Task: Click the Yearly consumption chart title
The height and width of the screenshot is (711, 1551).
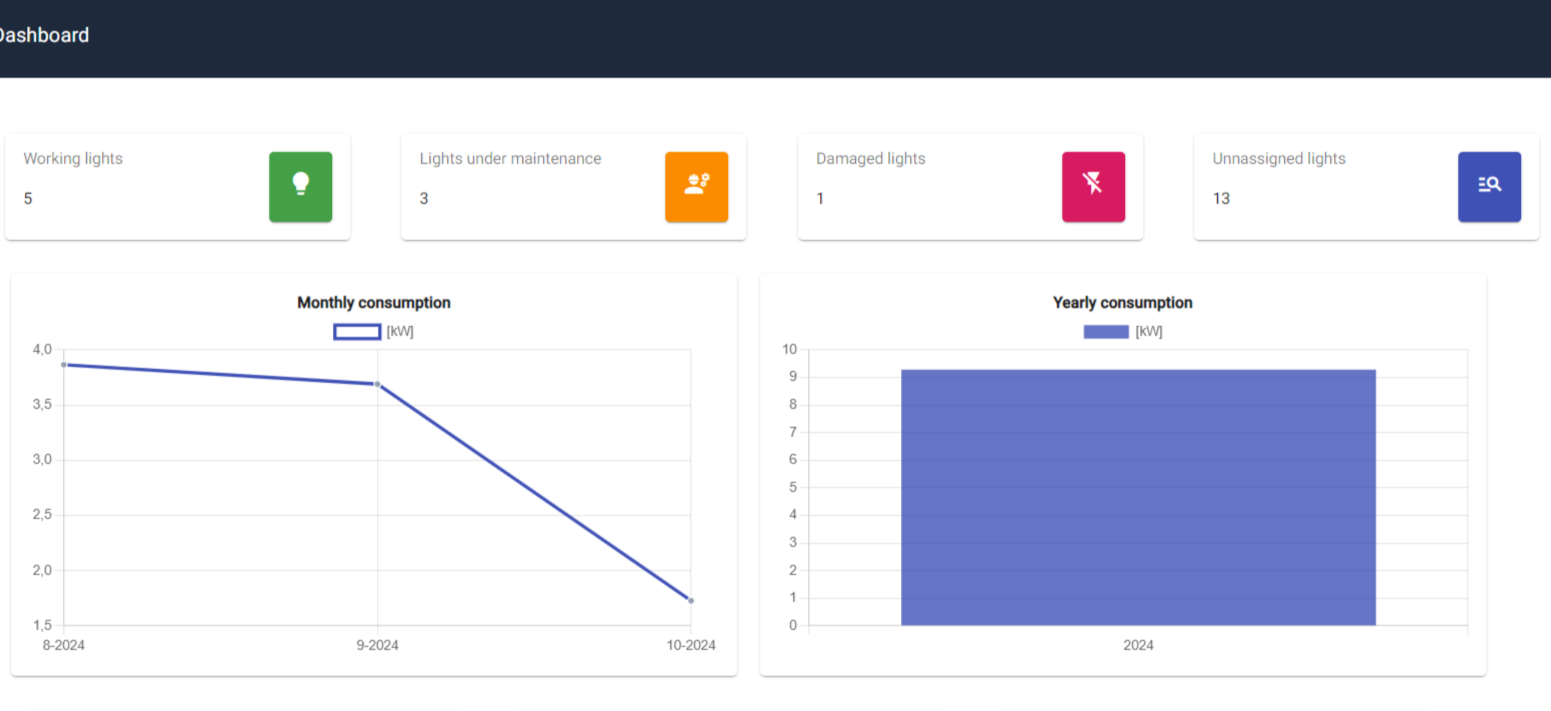Action: (1122, 303)
